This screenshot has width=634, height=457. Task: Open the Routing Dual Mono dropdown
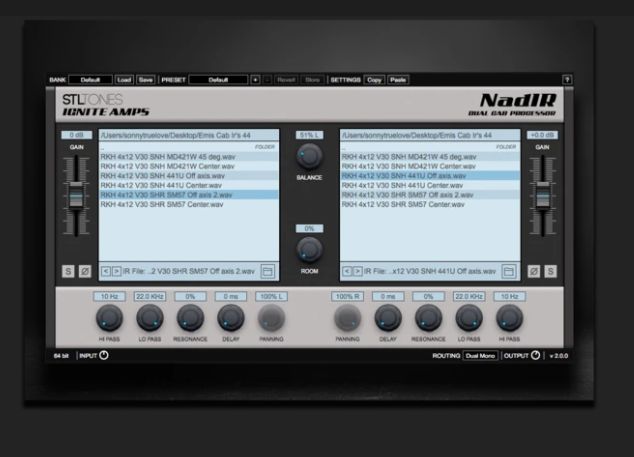[x=480, y=356]
